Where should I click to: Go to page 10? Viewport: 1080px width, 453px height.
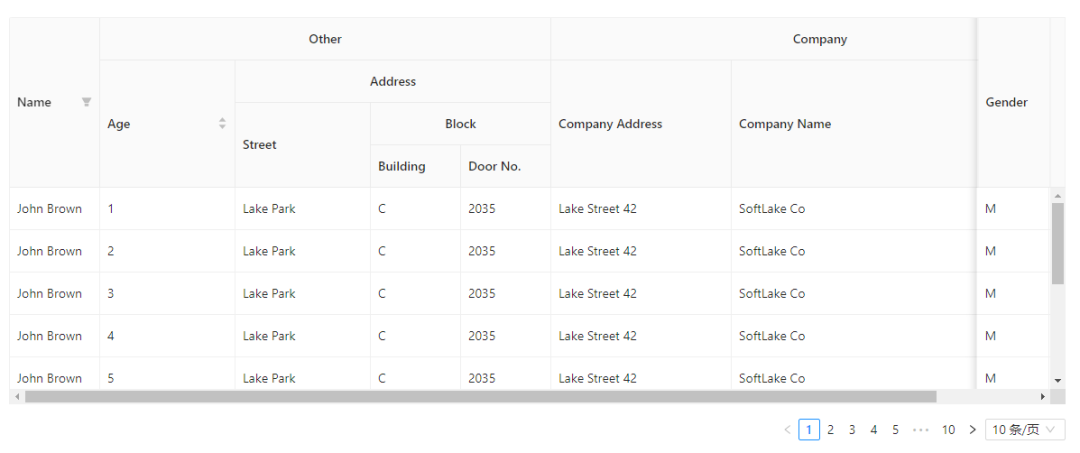(x=948, y=430)
